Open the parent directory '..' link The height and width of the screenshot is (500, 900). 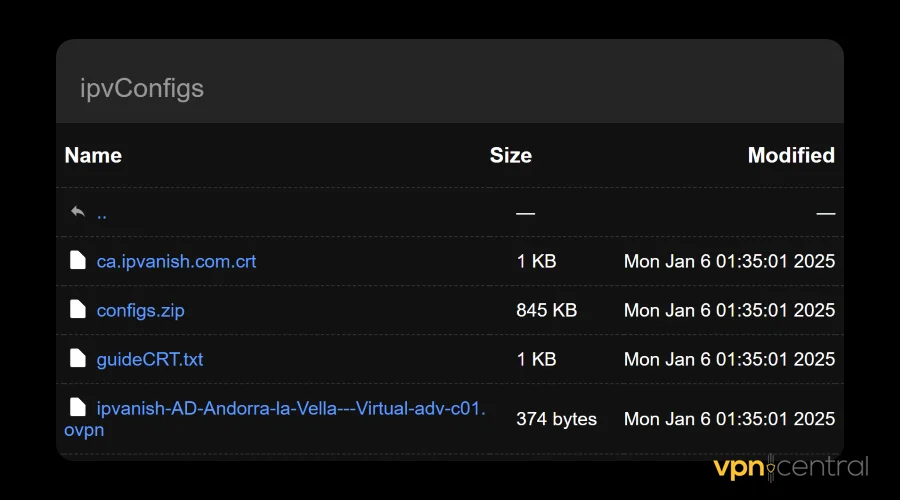102,213
